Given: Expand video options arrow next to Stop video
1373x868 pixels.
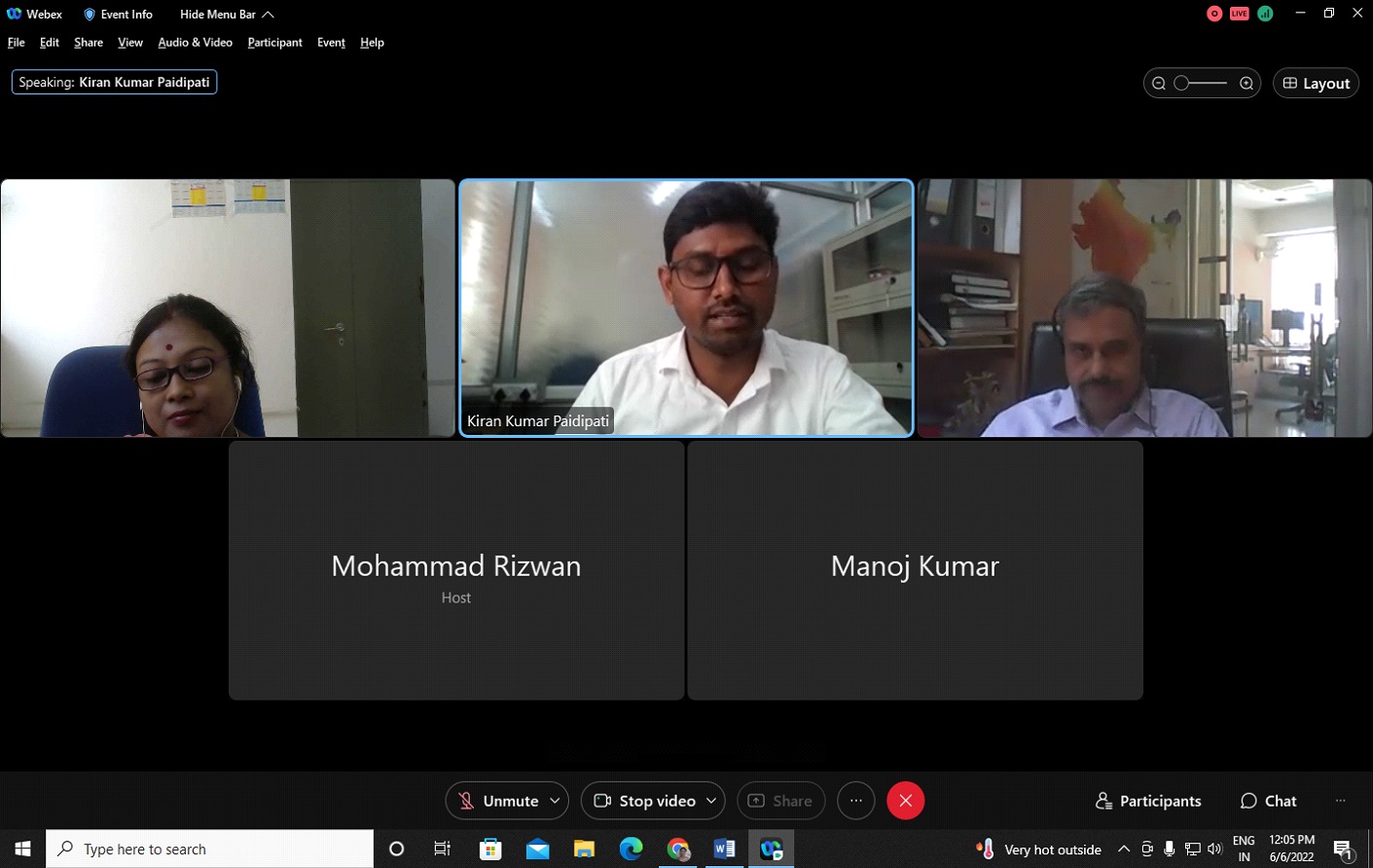Looking at the screenshot, I should [x=711, y=801].
